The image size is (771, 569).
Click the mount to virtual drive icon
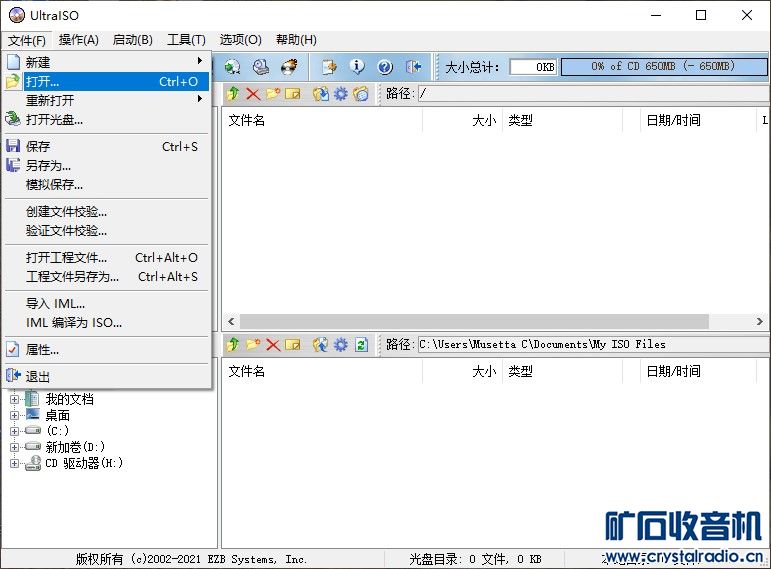261,67
